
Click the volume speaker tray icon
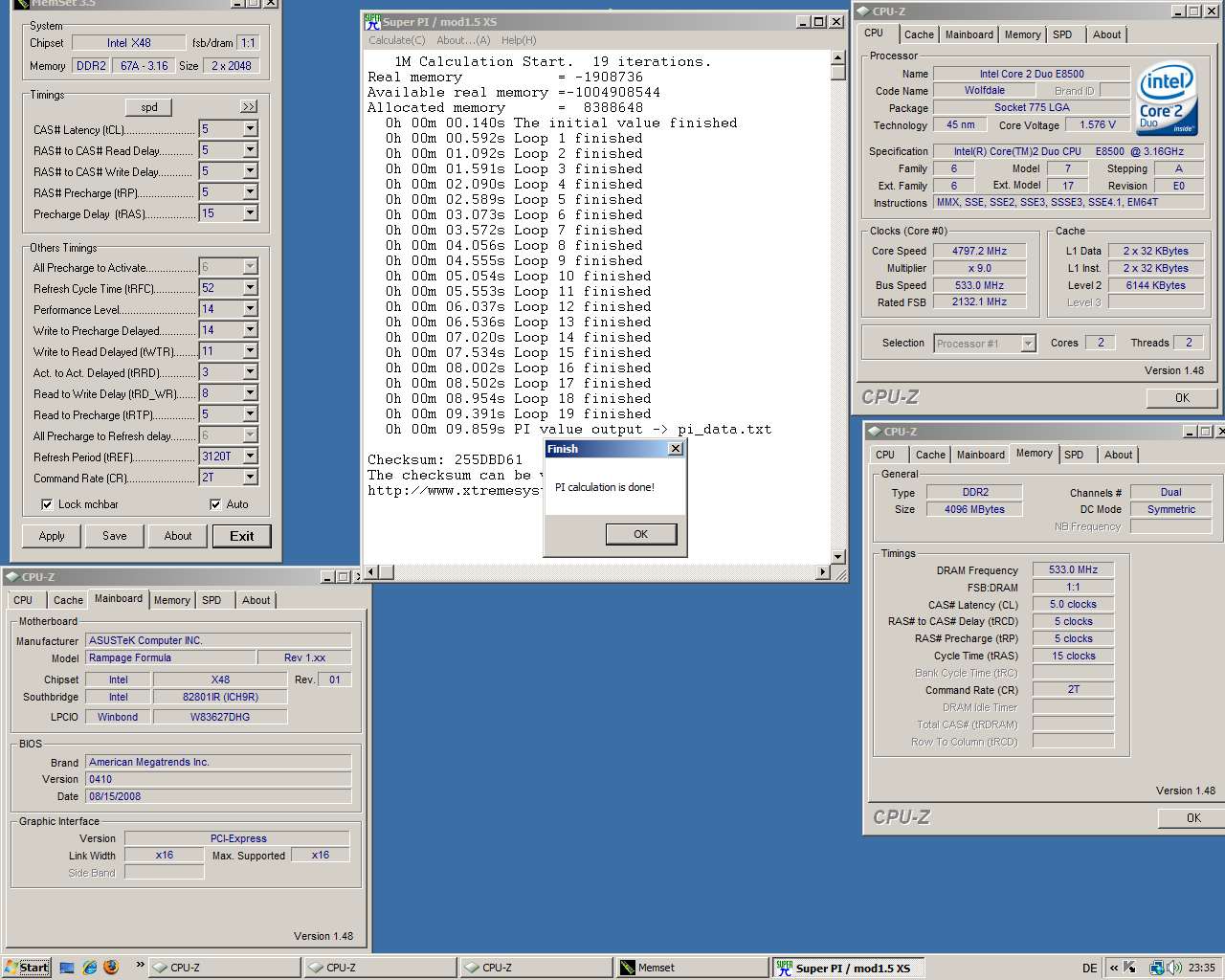click(x=1173, y=968)
